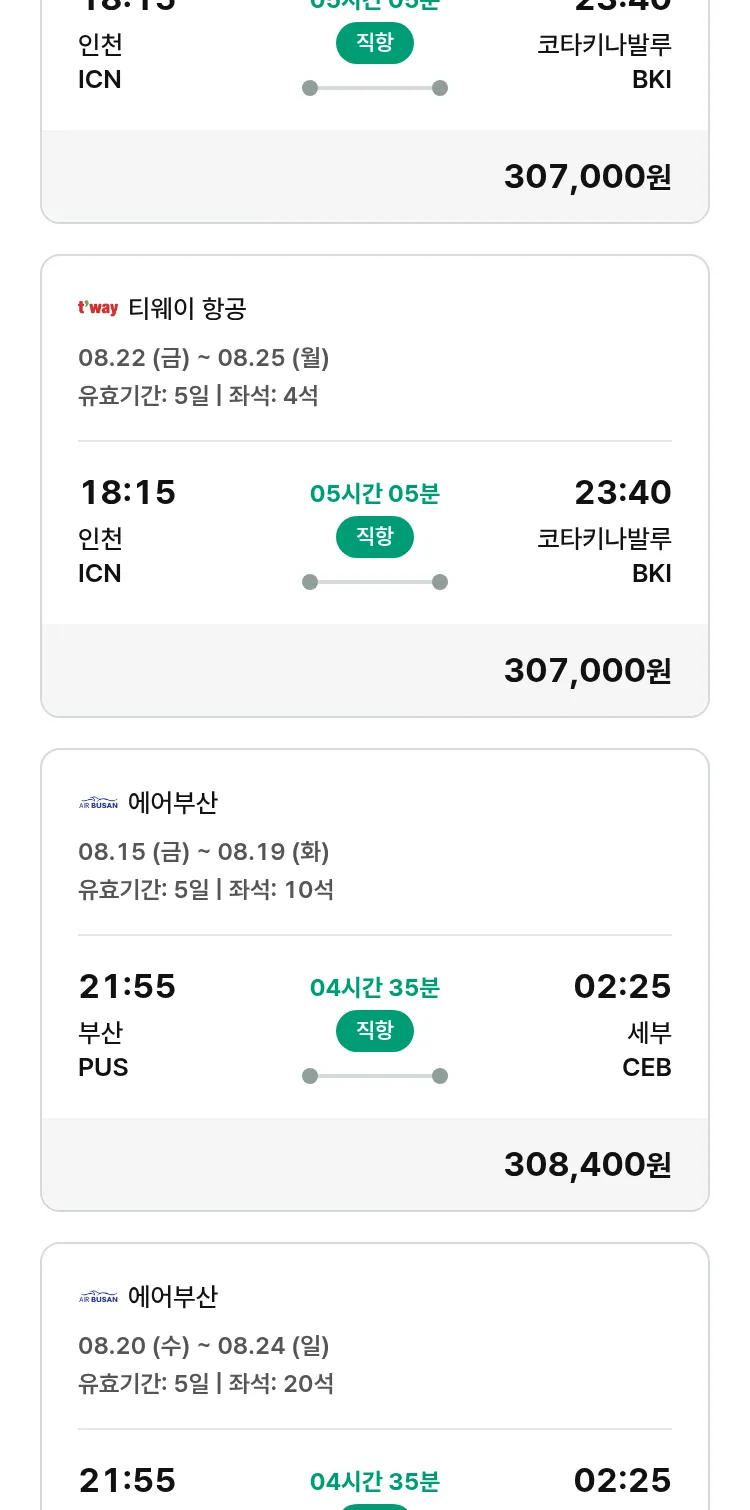Tap the 직항 badge in the topmost partial card
This screenshot has width=750, height=1510.
click(x=375, y=43)
